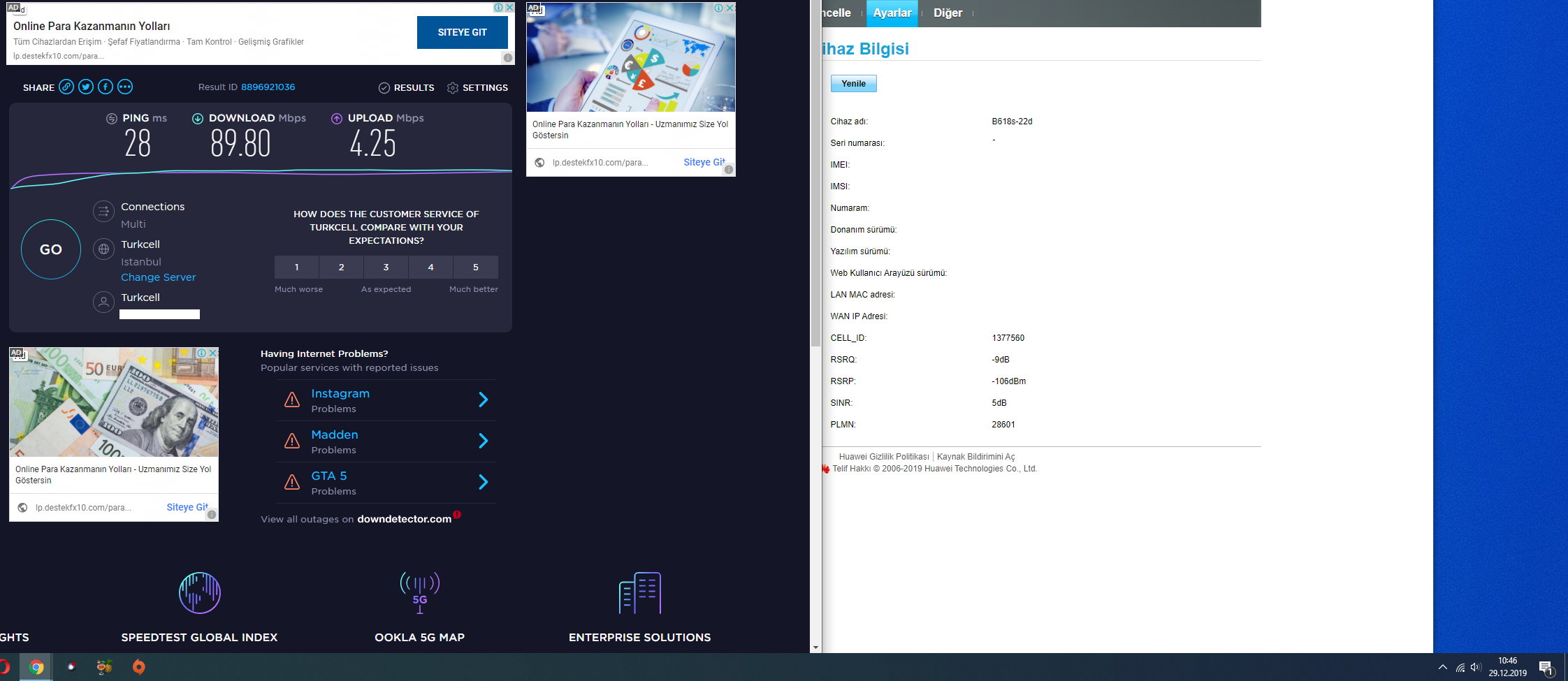Open Result ID 8896921036 link
This screenshot has height=681, width=1568.
pos(268,87)
